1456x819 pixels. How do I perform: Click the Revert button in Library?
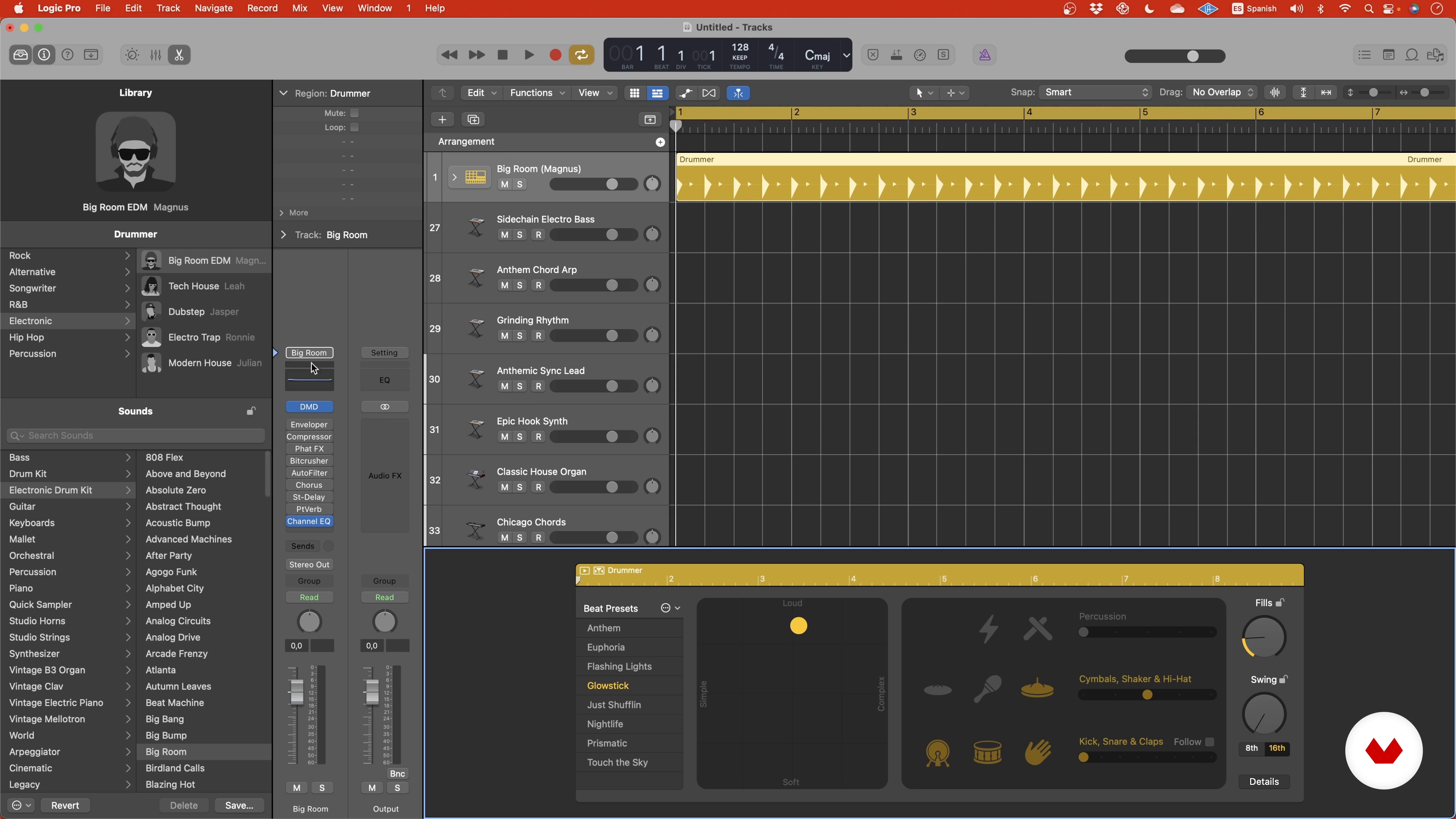coord(65,805)
